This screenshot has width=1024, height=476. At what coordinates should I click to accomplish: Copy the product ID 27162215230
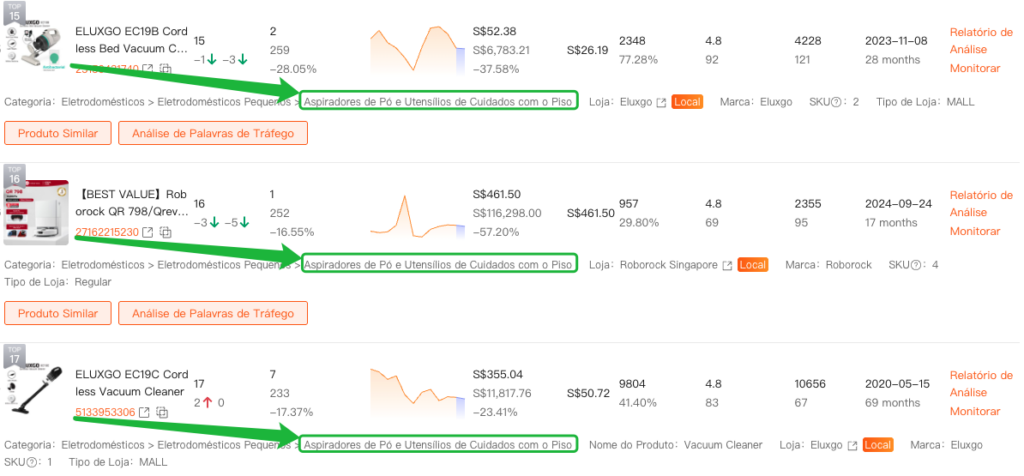(166, 232)
